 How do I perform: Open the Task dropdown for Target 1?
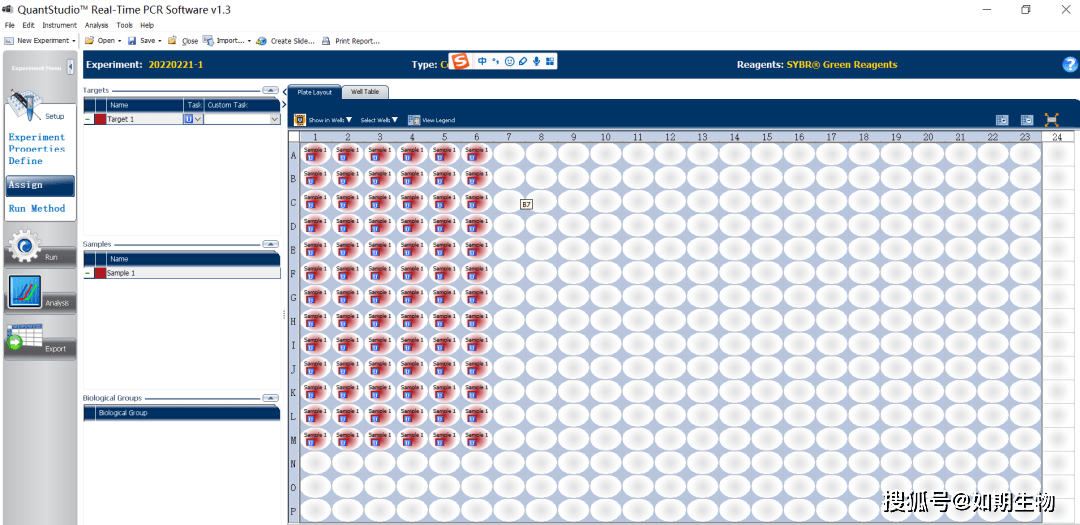198,119
